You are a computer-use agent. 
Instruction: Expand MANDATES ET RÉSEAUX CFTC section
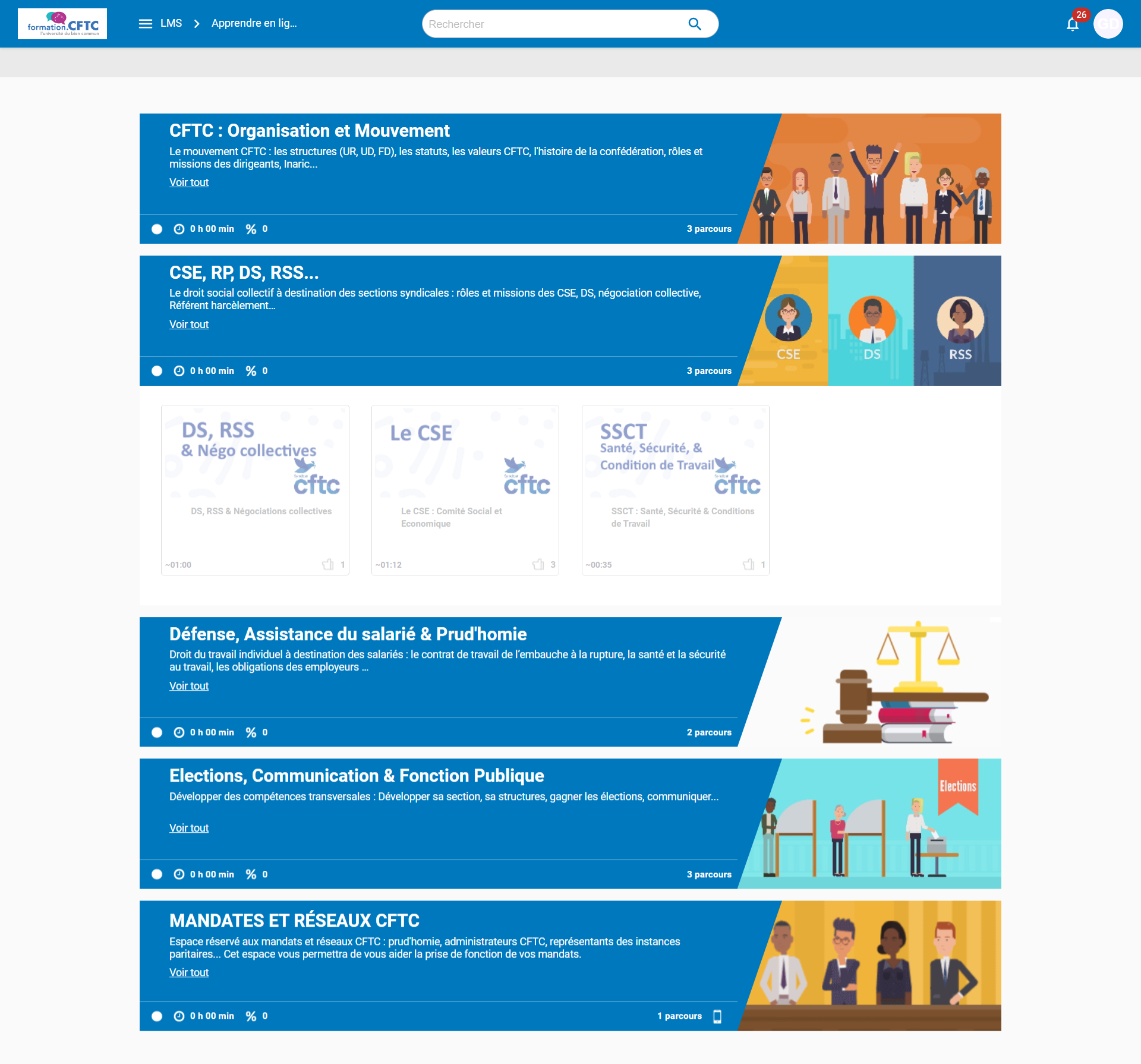click(x=294, y=921)
